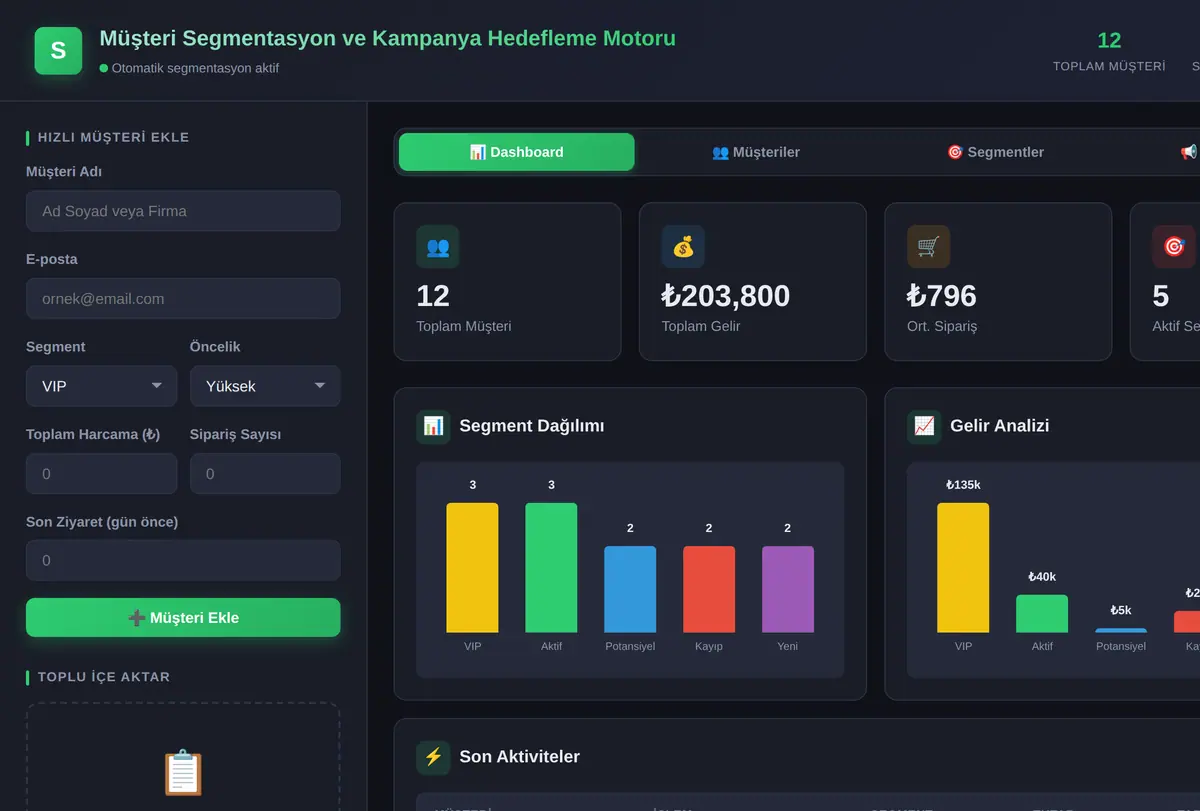The width and height of the screenshot is (1200, 811).
Task: Click the bar chart icon beside Segment Dağılımı
Action: (433, 426)
